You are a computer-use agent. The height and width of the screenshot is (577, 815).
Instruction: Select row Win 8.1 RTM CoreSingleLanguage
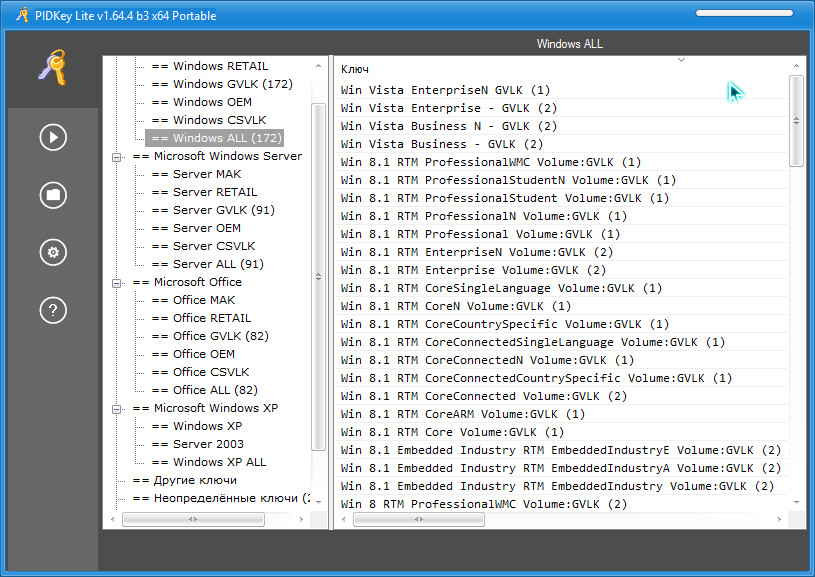click(x=561, y=288)
